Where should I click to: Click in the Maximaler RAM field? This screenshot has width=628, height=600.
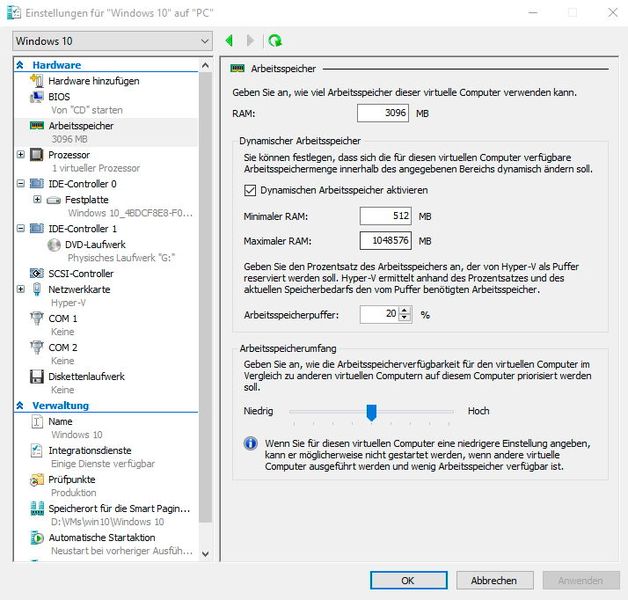click(385, 240)
